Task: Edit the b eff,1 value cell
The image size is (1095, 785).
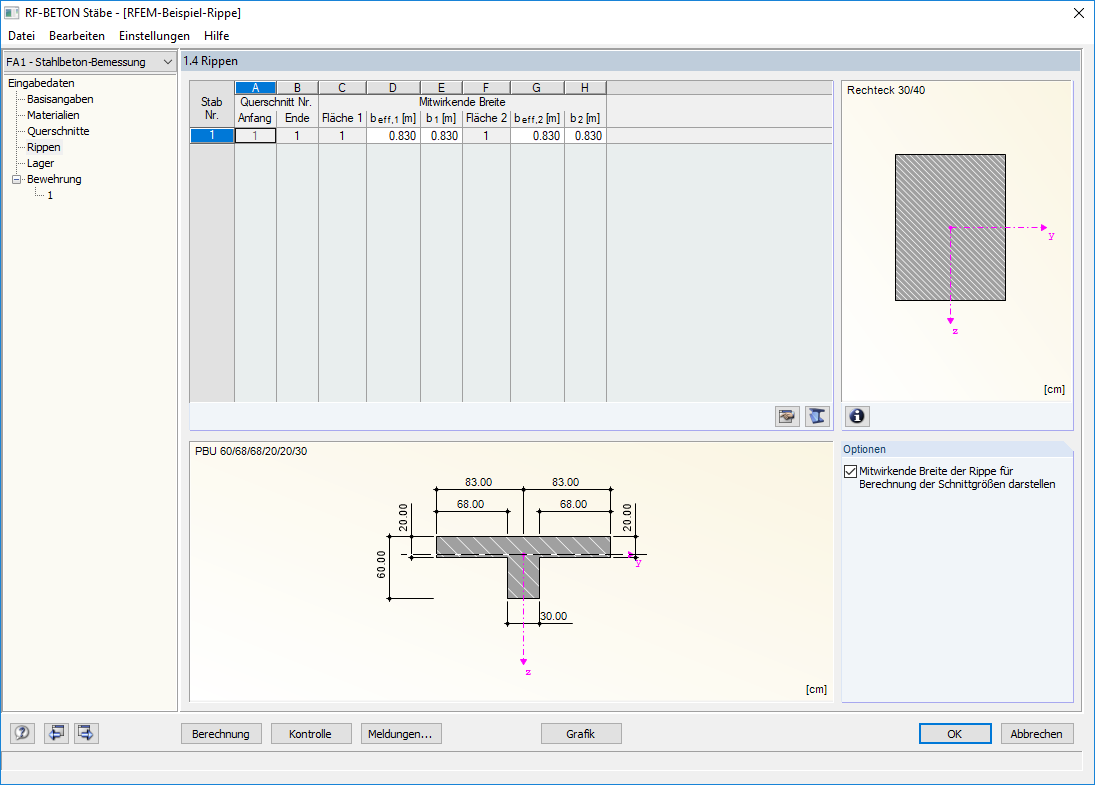Action: (x=393, y=135)
